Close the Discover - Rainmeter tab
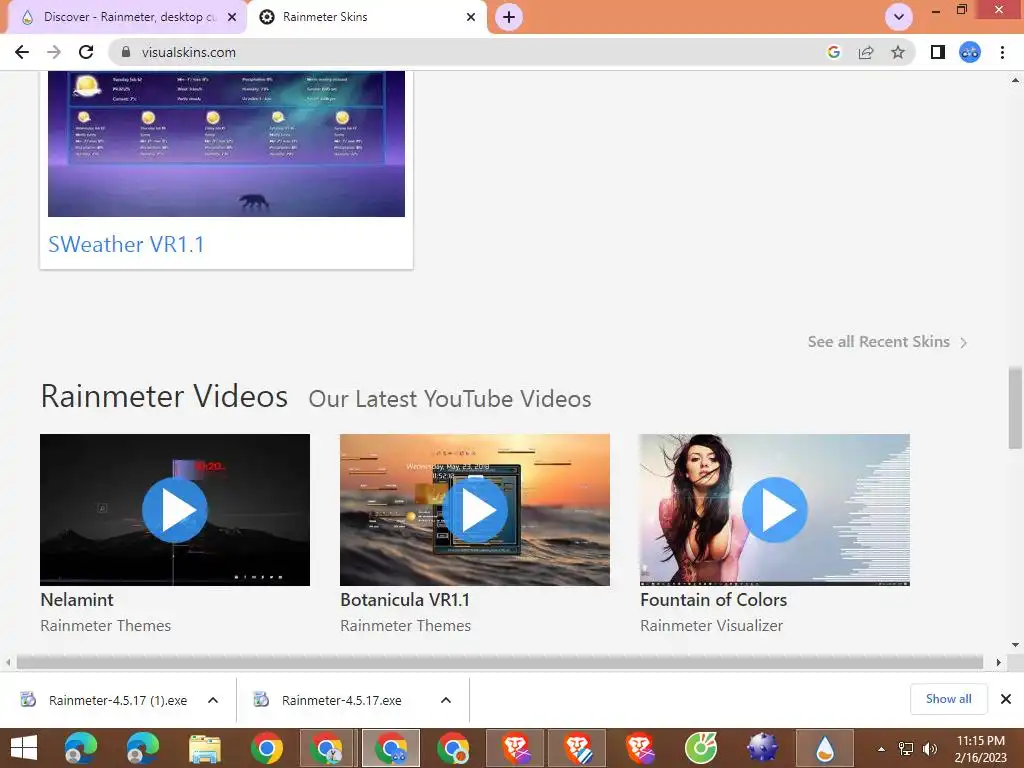The image size is (1024, 768). pyautogui.click(x=232, y=17)
